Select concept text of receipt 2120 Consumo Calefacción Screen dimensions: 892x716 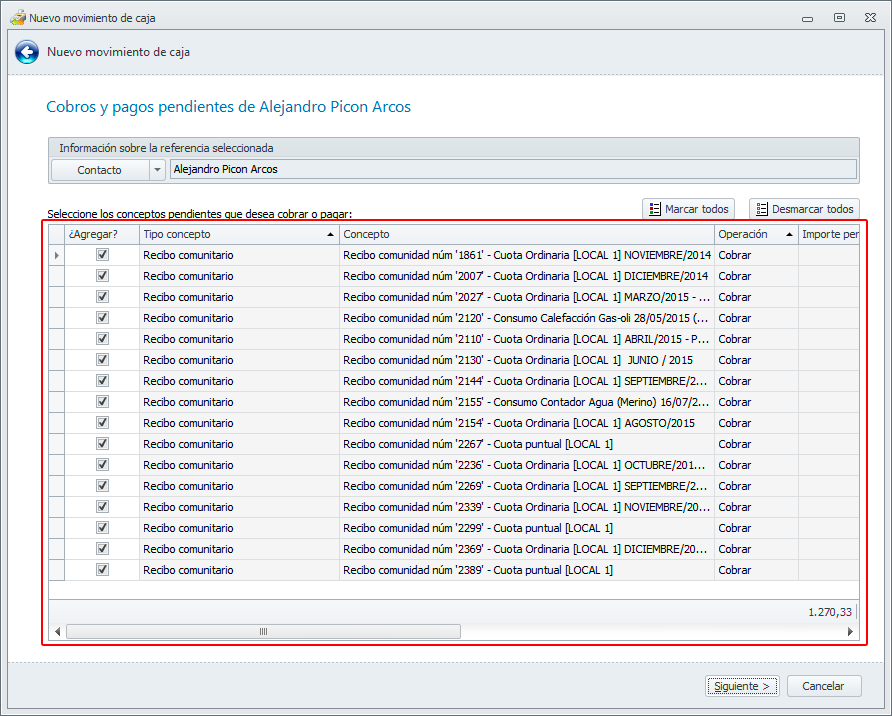526,318
